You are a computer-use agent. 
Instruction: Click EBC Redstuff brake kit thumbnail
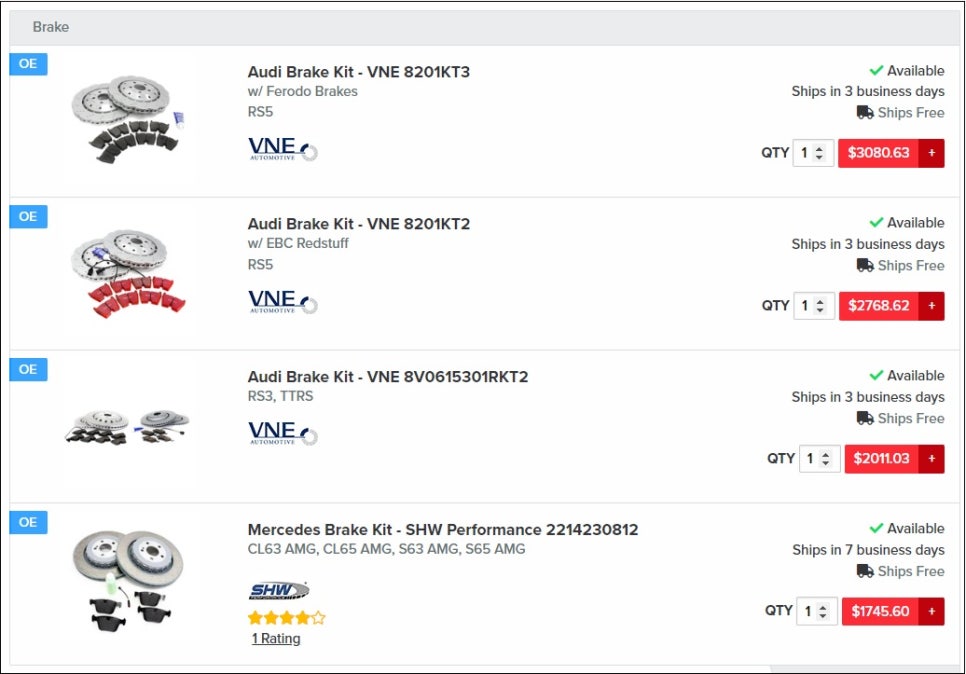click(126, 272)
